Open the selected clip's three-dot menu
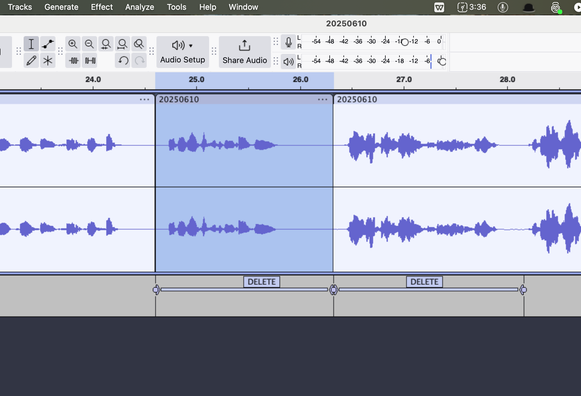 [322, 99]
